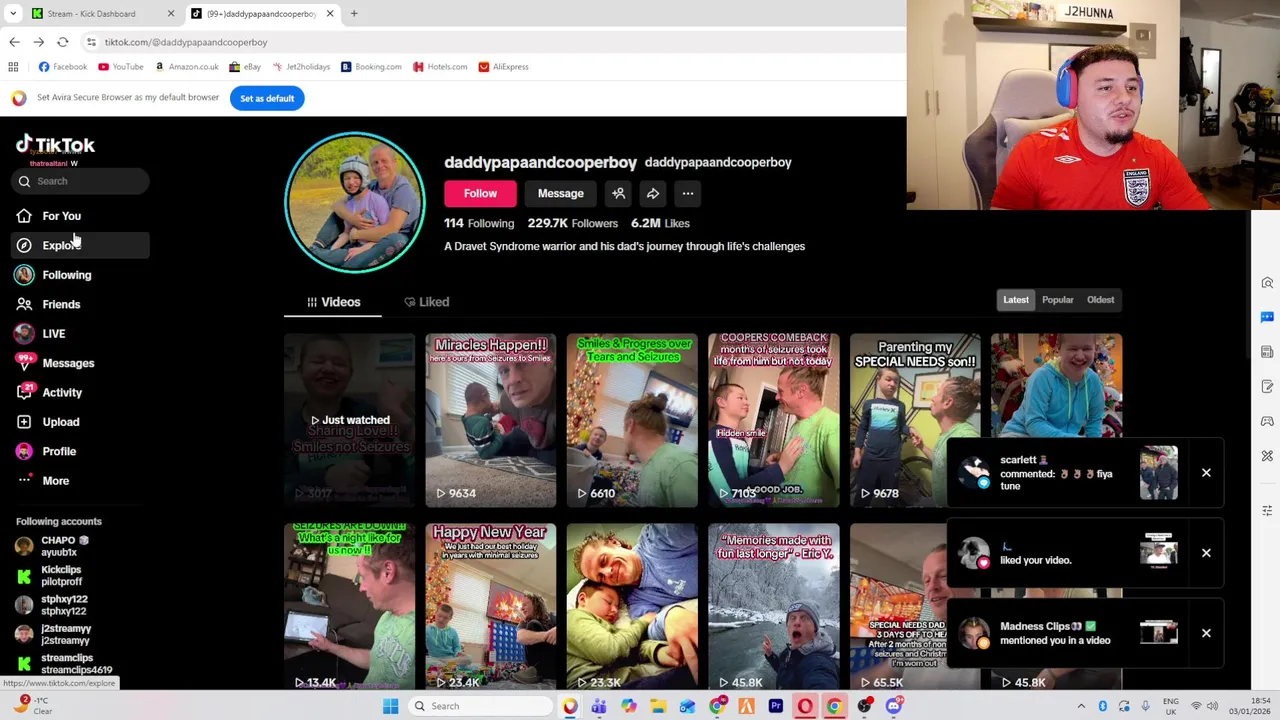Open the browser sidebar games controller icon
The image size is (1280, 720).
1267,421
